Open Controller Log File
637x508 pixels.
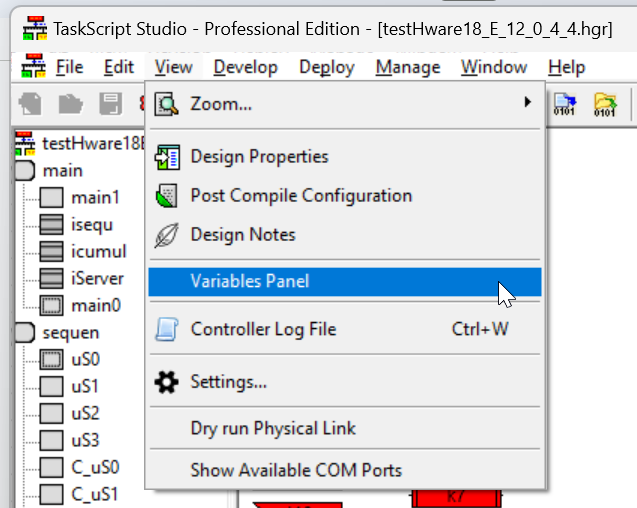[x=344, y=329]
